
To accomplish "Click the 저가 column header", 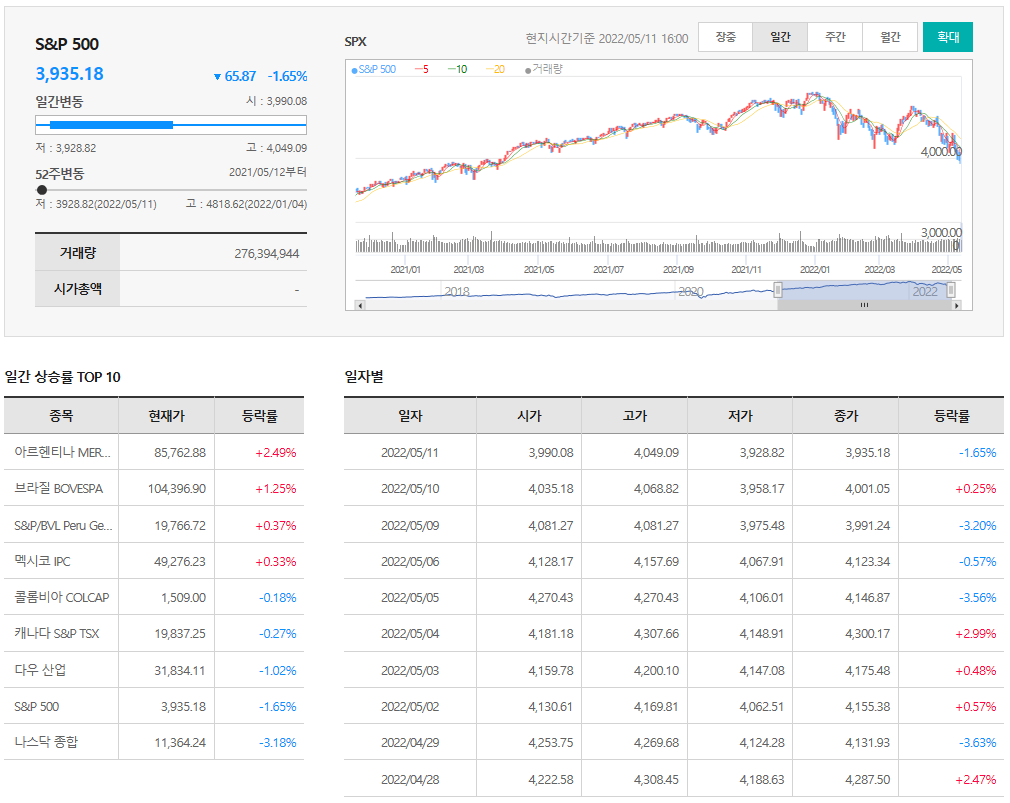I will 740,416.
